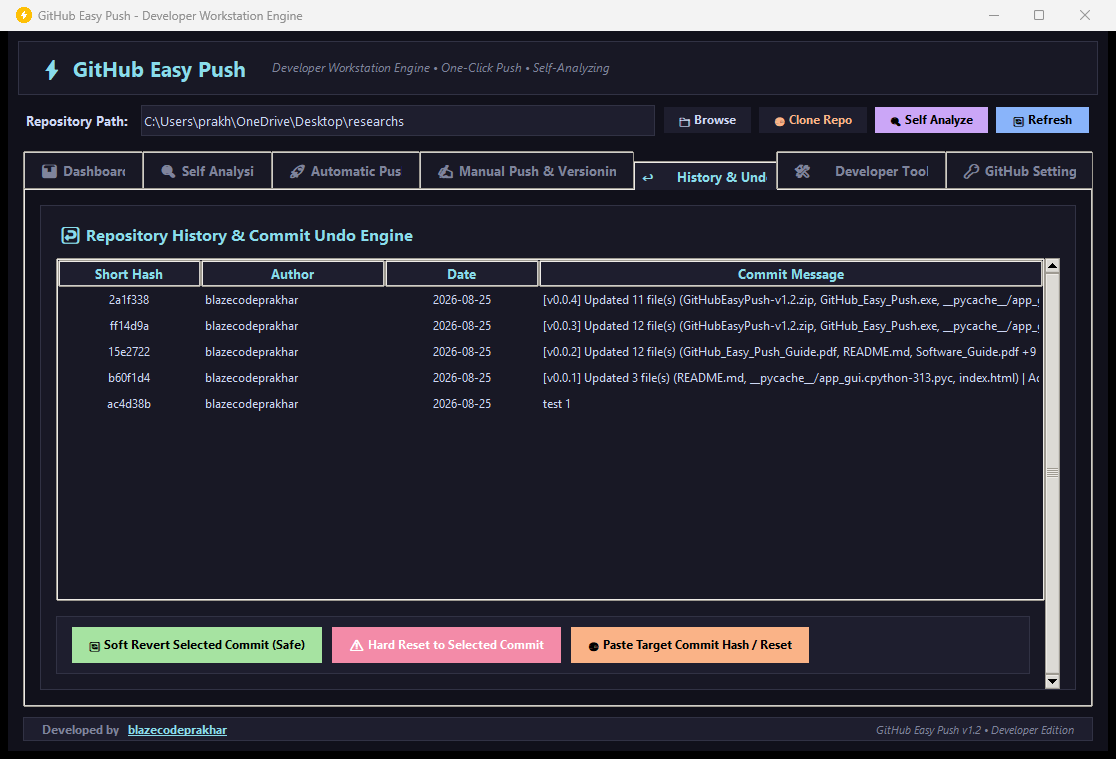The width and height of the screenshot is (1116, 759).
Task: Click the return arrow icon on History tab
Action: point(648,177)
